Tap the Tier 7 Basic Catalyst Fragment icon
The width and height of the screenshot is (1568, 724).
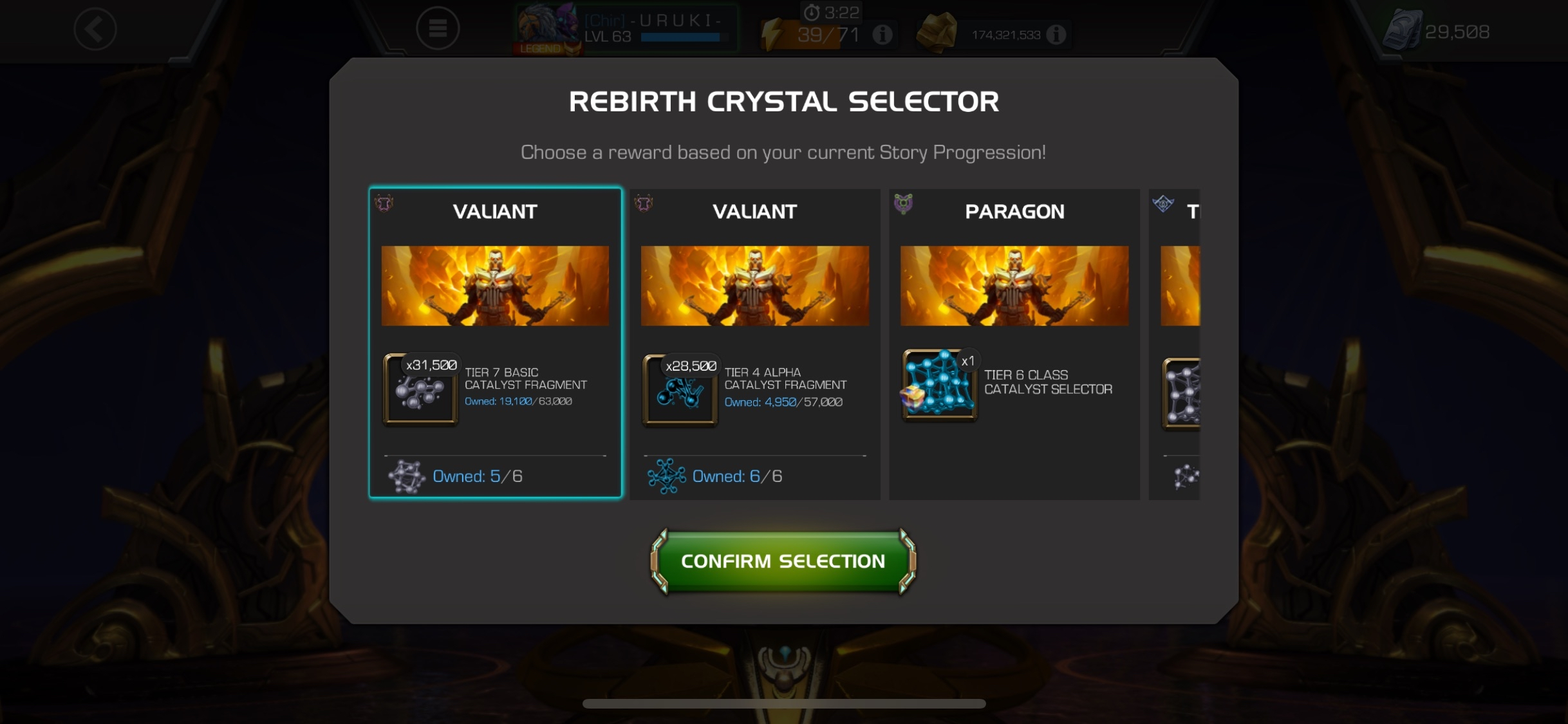coord(421,389)
